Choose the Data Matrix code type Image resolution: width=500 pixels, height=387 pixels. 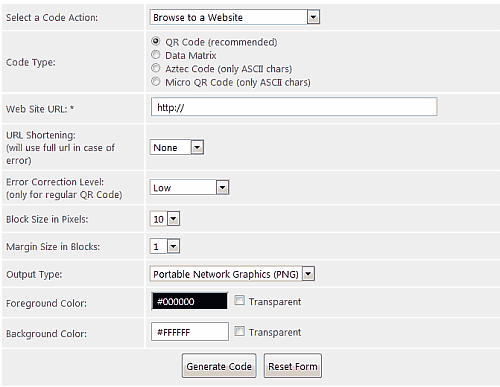155,55
